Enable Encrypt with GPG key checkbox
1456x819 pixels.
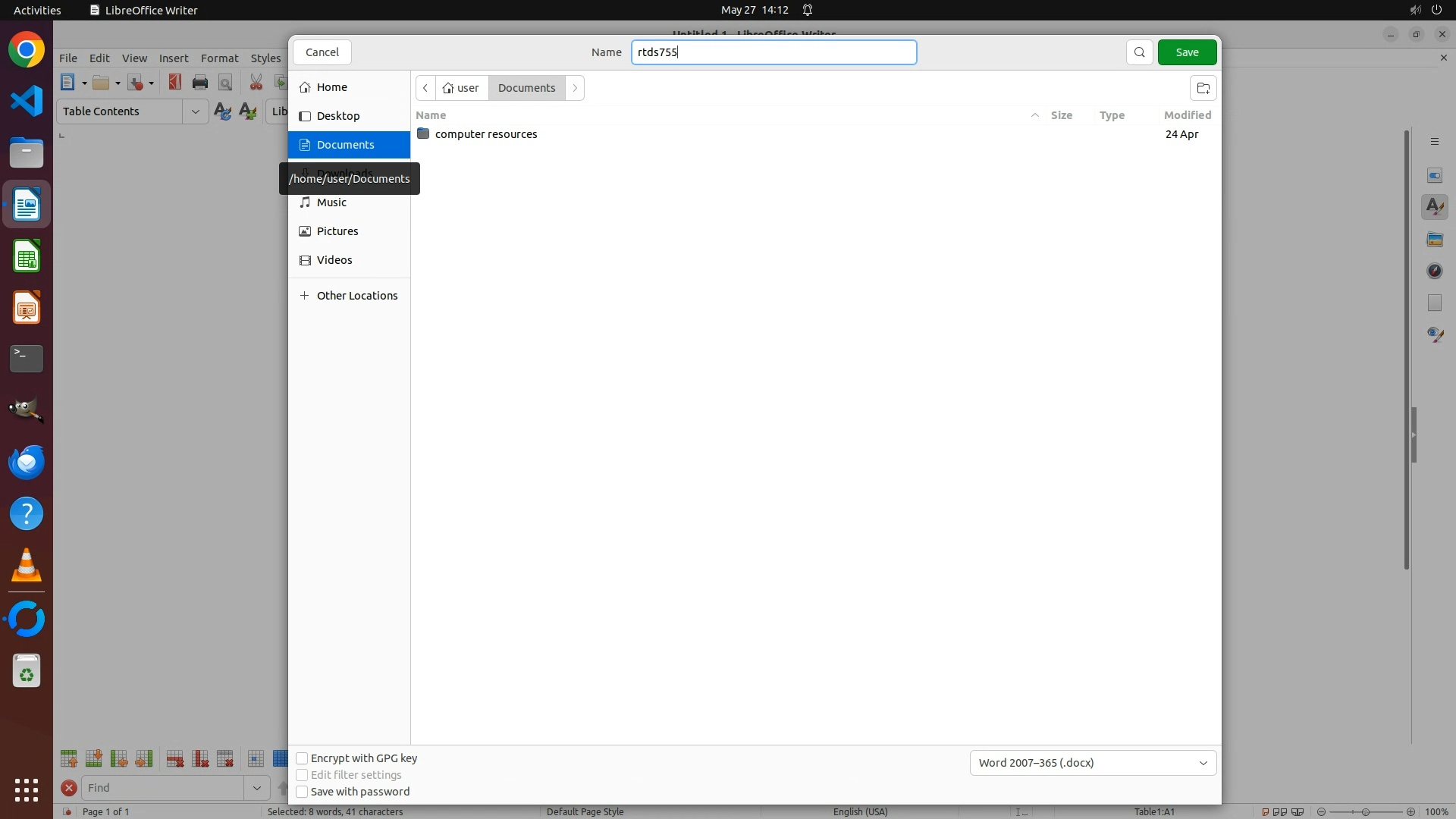(x=302, y=758)
